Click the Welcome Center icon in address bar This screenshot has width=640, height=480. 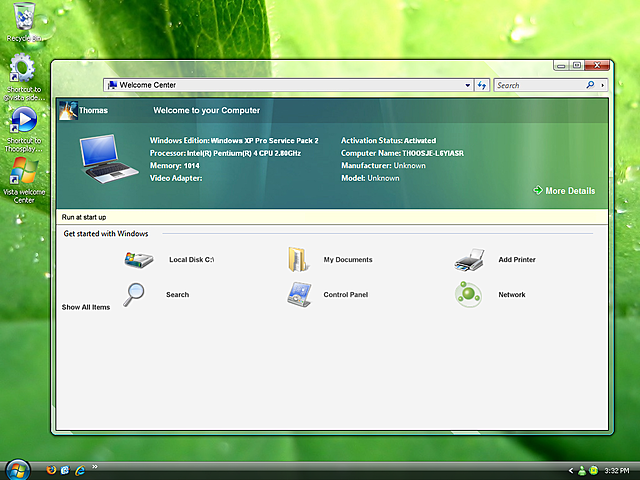coord(111,85)
